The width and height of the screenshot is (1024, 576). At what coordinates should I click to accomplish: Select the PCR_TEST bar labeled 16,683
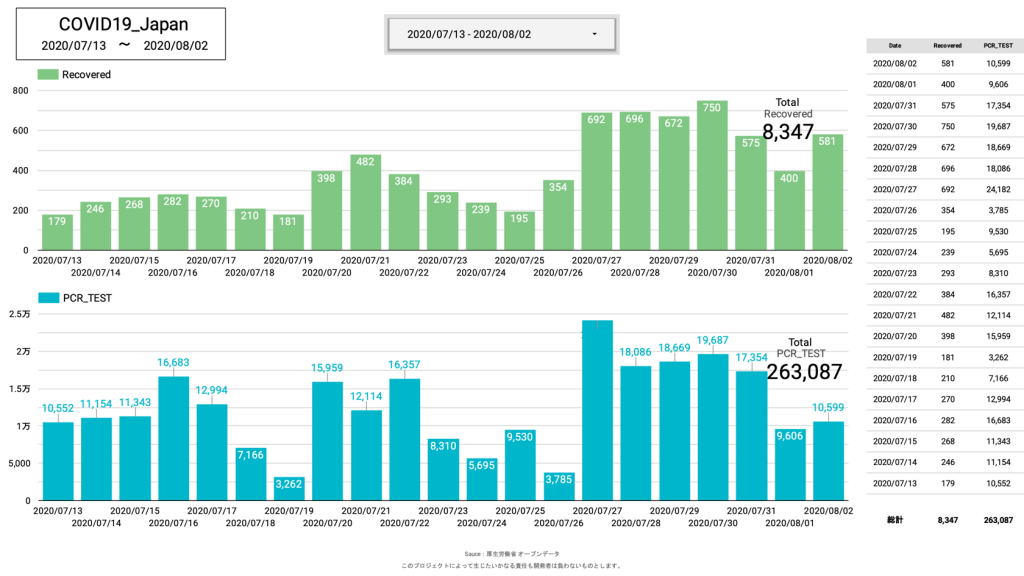pyautogui.click(x=173, y=440)
